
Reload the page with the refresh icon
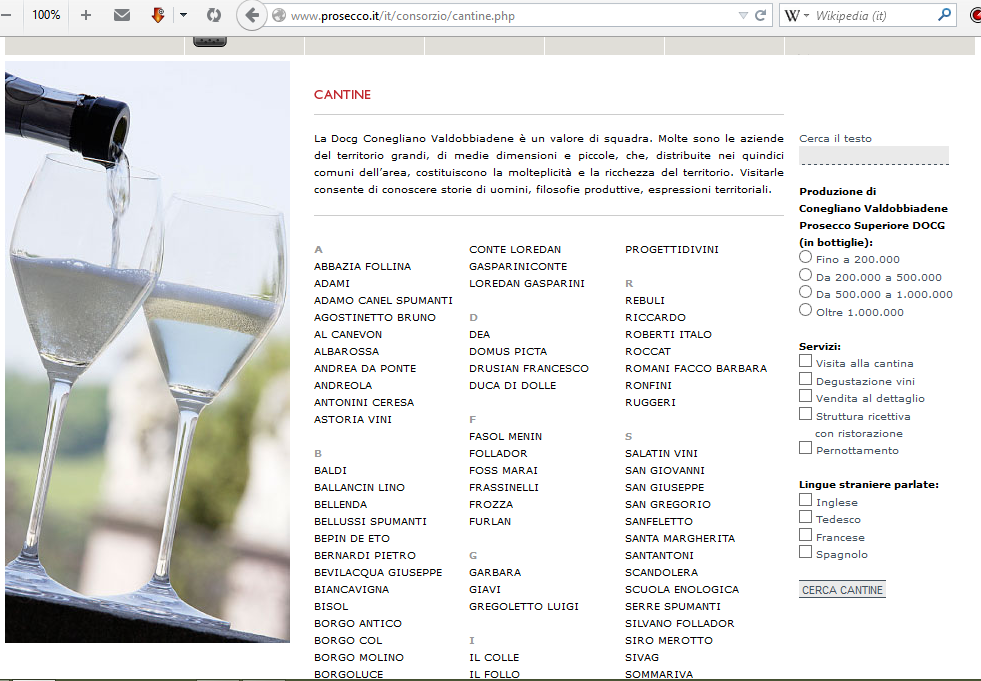[x=761, y=15]
